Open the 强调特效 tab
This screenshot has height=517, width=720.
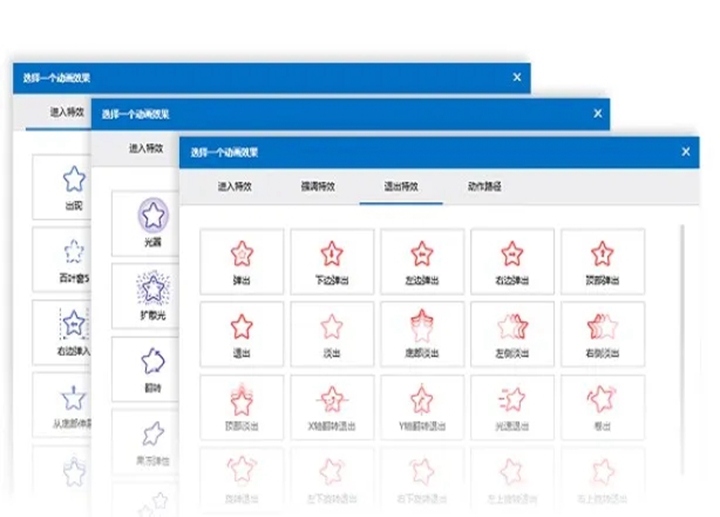(x=318, y=186)
